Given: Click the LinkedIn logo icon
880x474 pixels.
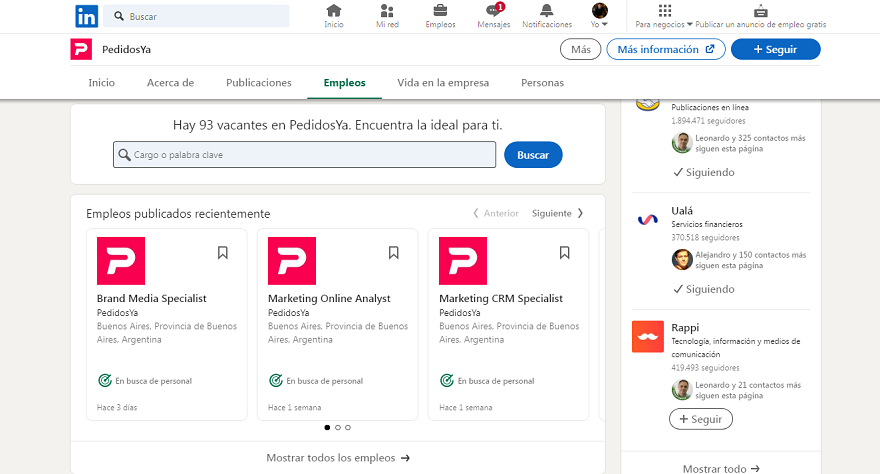Looking at the screenshot, I should [x=87, y=16].
